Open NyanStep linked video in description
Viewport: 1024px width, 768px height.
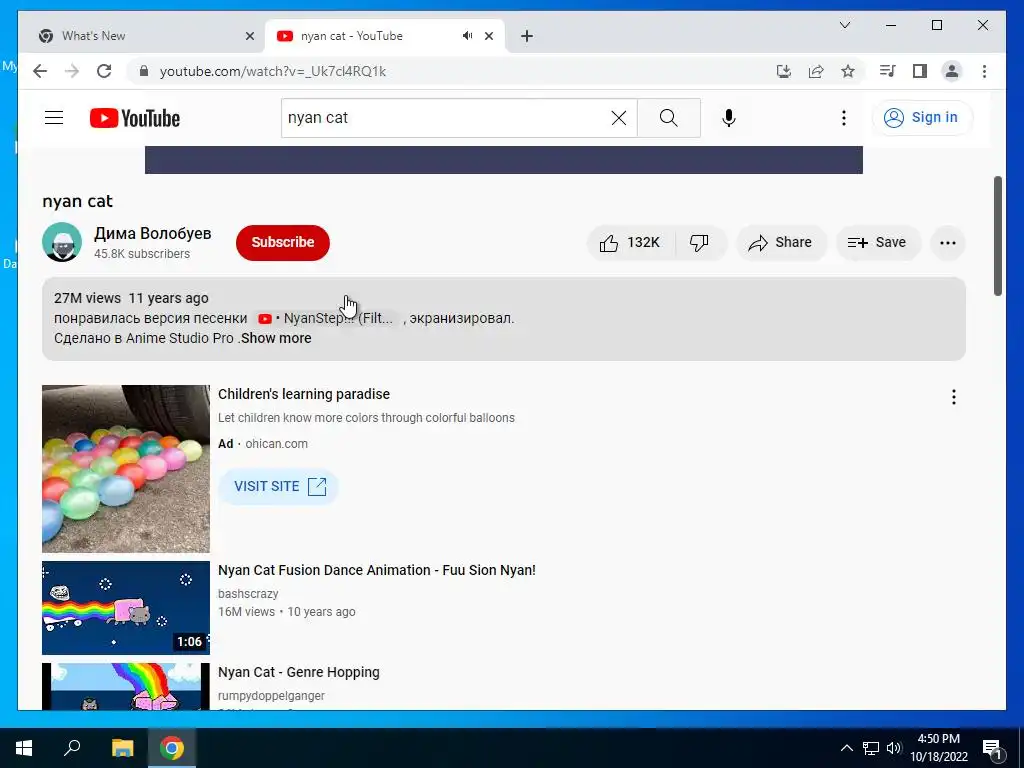pyautogui.click(x=327, y=319)
